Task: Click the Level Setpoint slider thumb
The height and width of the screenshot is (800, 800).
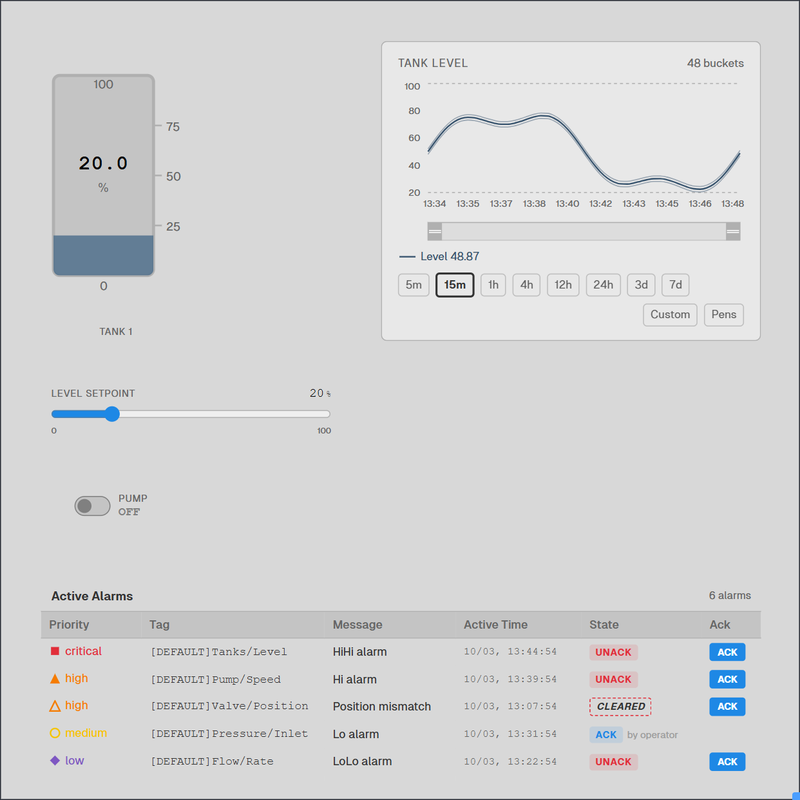Action: (x=112, y=414)
